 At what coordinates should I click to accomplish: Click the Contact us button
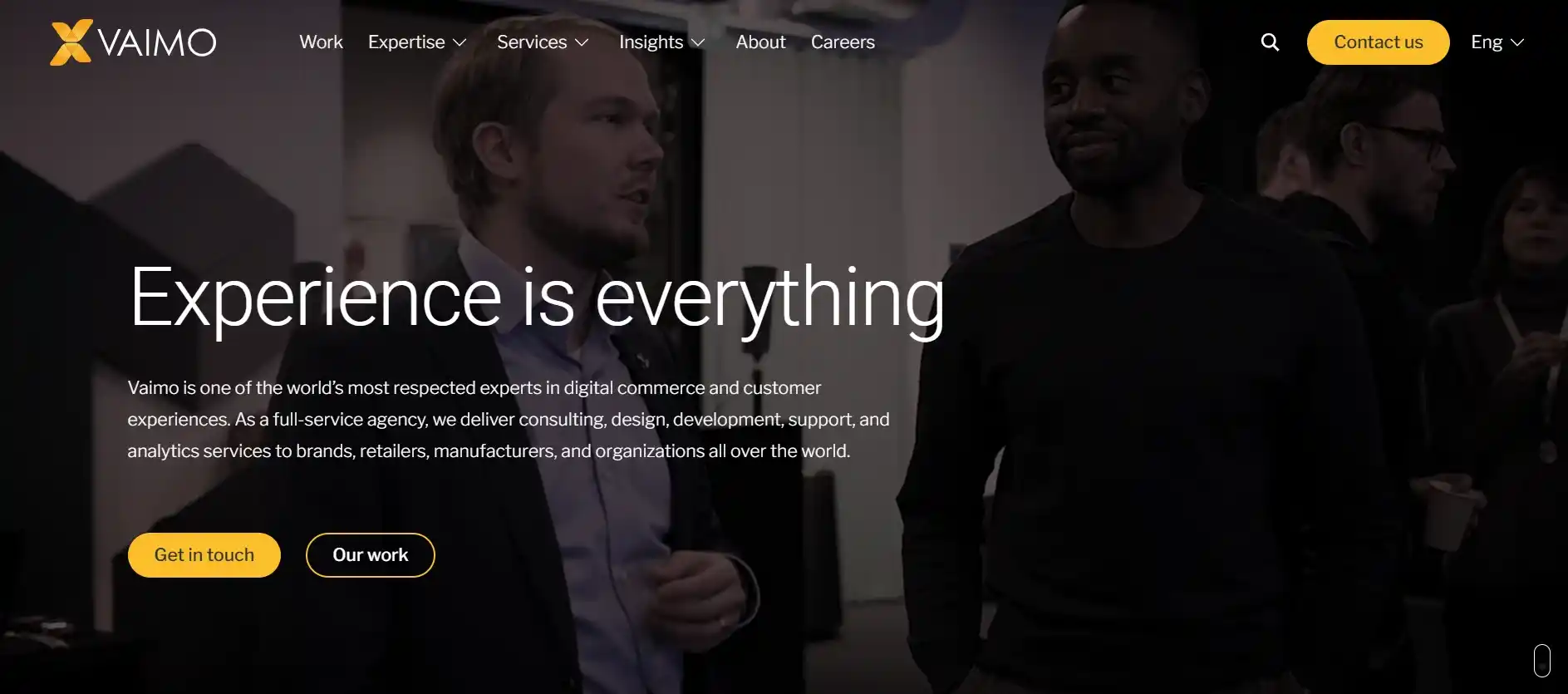point(1379,42)
